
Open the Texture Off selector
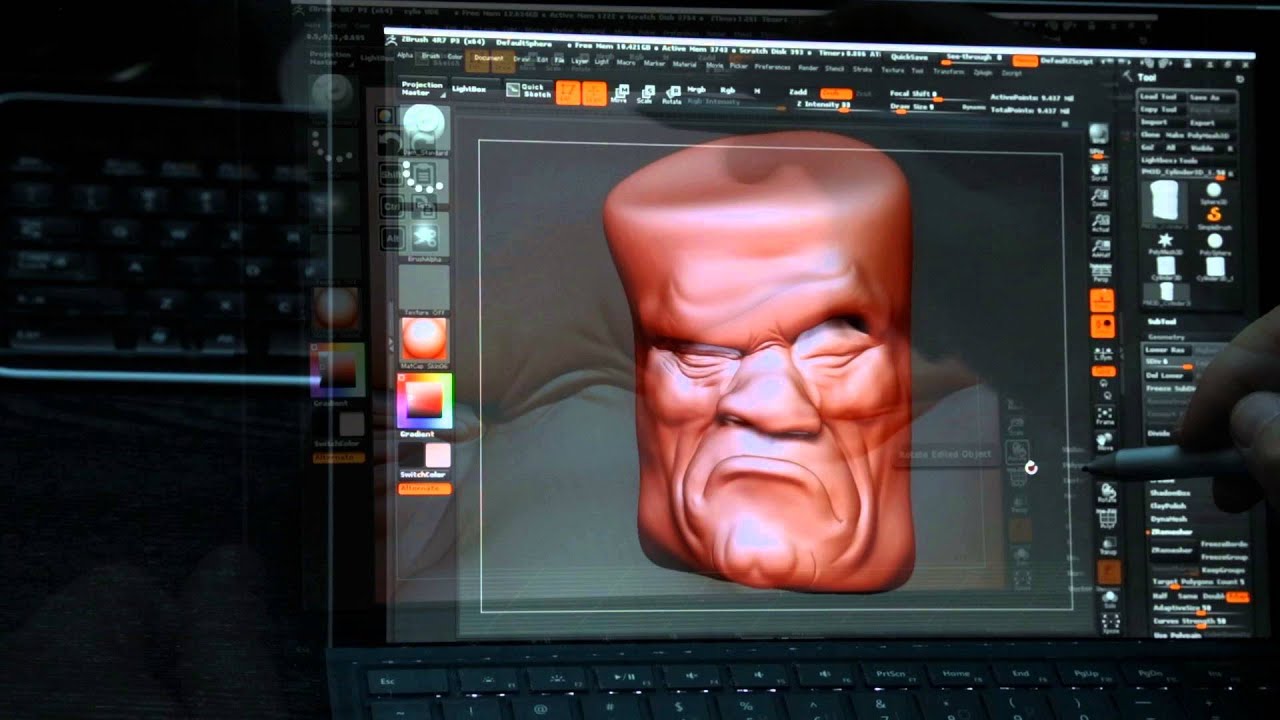pos(425,291)
